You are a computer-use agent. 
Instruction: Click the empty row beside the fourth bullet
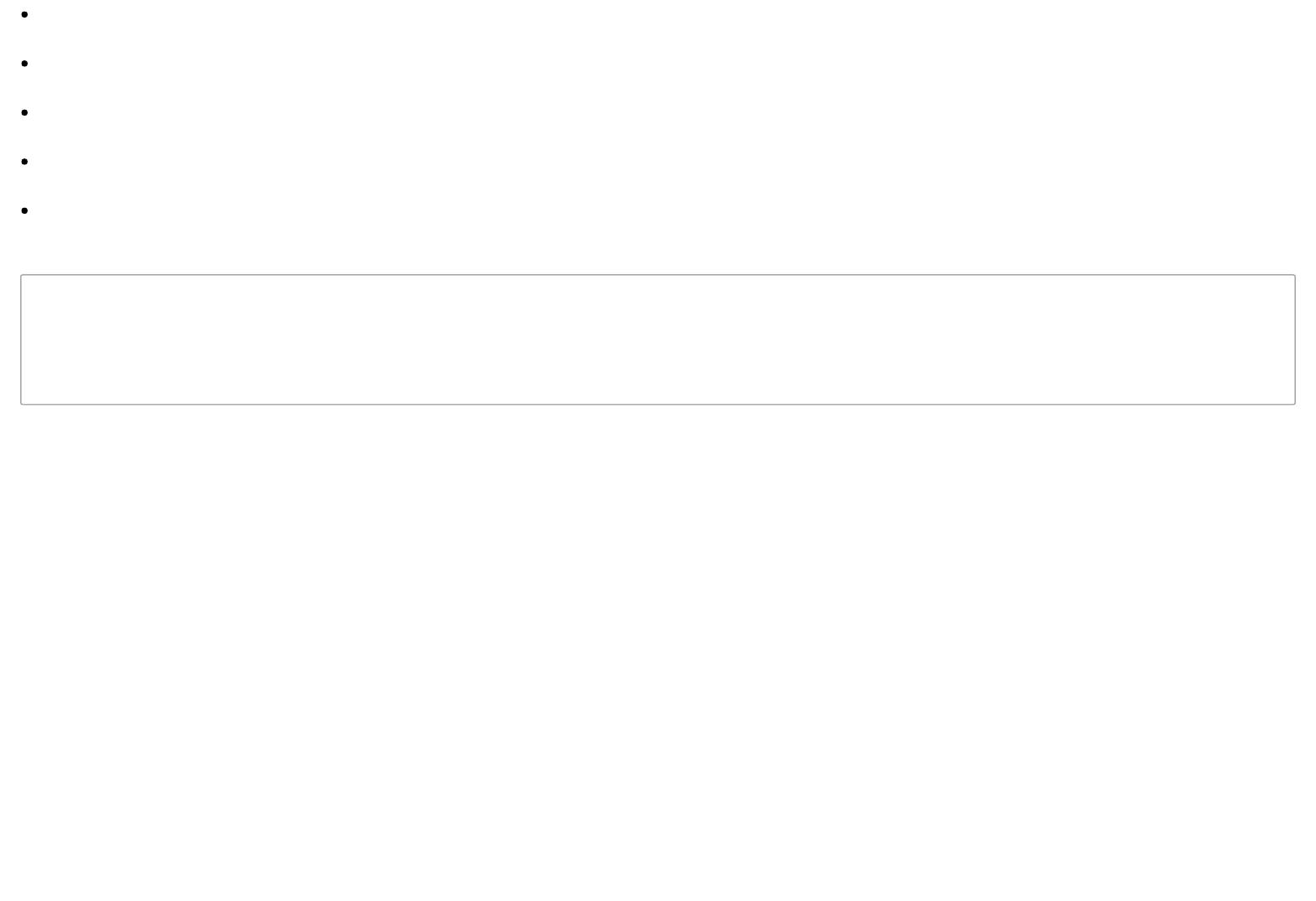[668, 161]
